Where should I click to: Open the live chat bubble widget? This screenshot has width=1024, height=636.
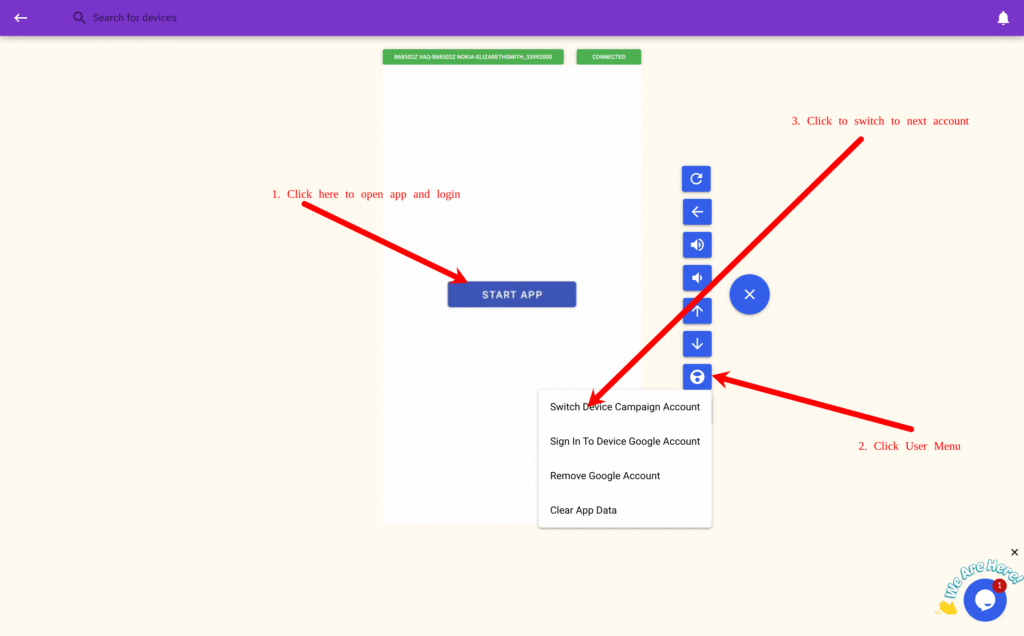984,599
